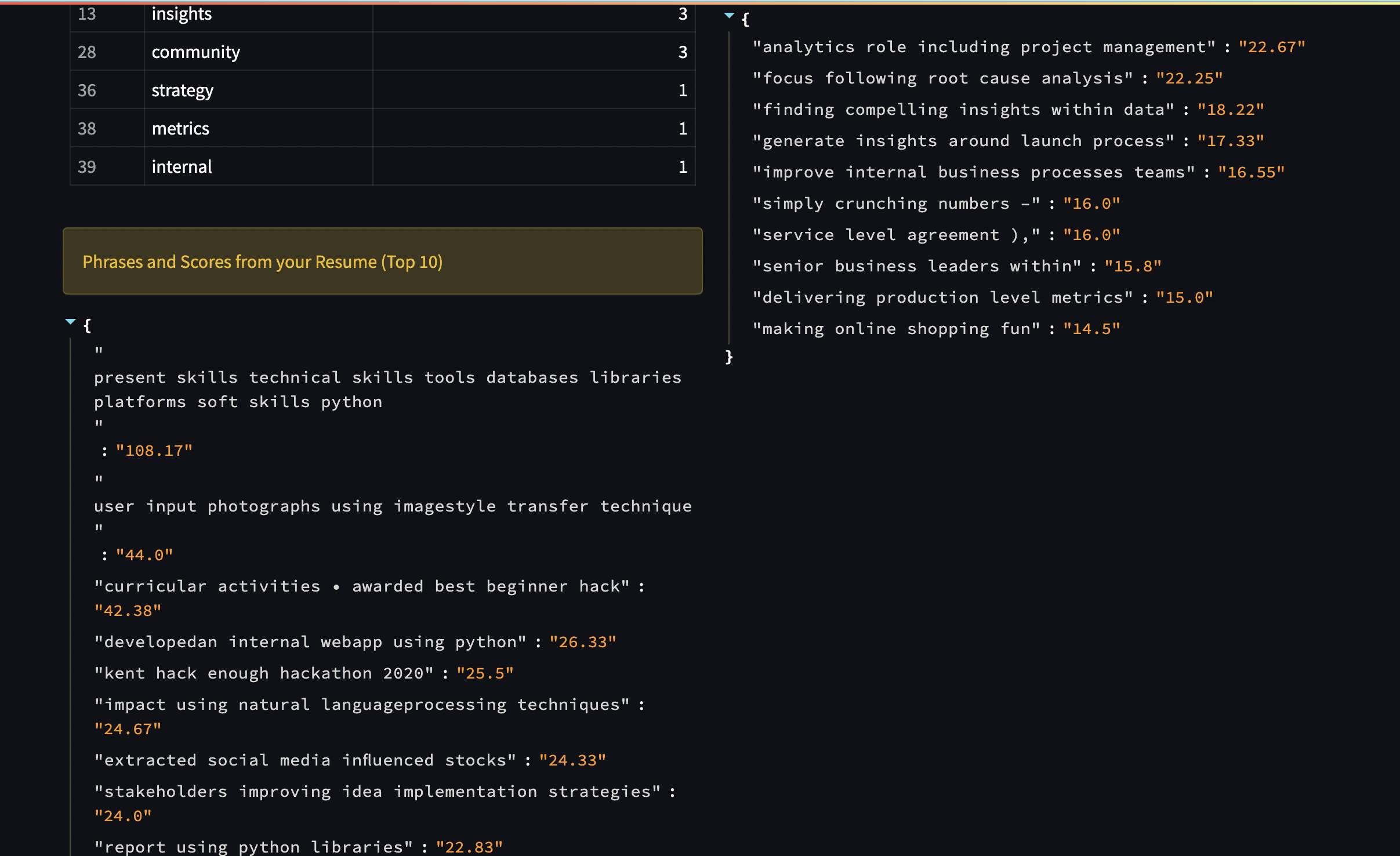Click the 'Phrases and Scores from your Resume (Top 10)' banner
1400x856 pixels.
click(262, 262)
